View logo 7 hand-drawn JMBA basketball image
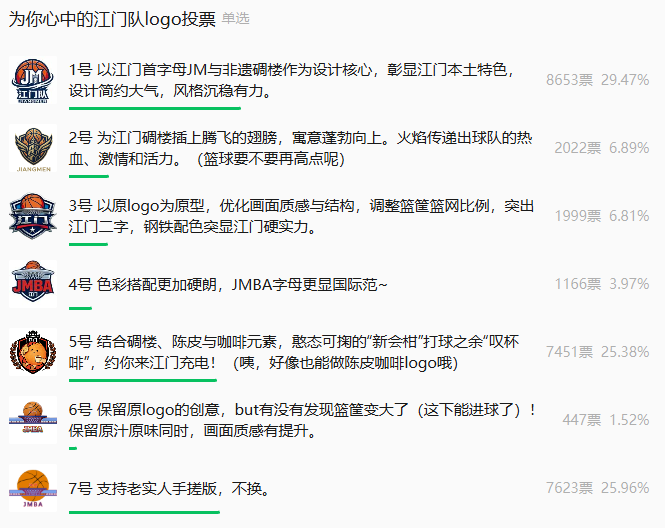Screen dimensions: 665x528 pyautogui.click(x=33, y=488)
